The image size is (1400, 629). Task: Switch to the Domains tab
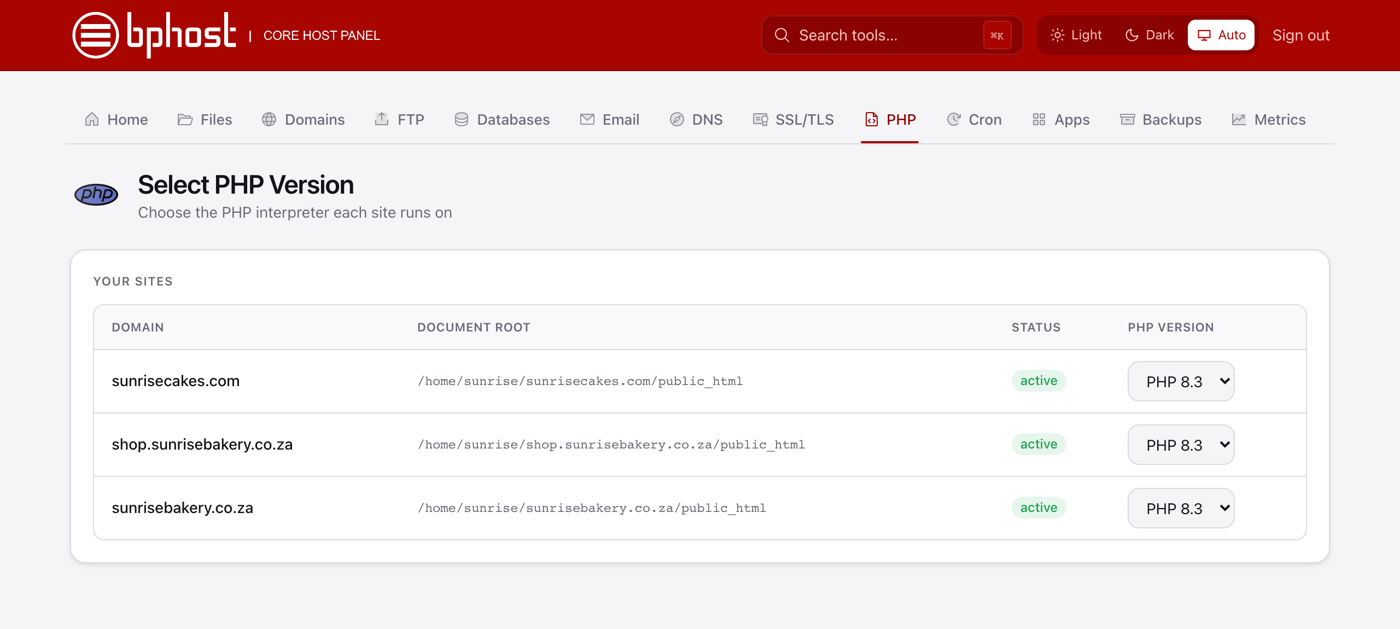pyautogui.click(x=303, y=119)
